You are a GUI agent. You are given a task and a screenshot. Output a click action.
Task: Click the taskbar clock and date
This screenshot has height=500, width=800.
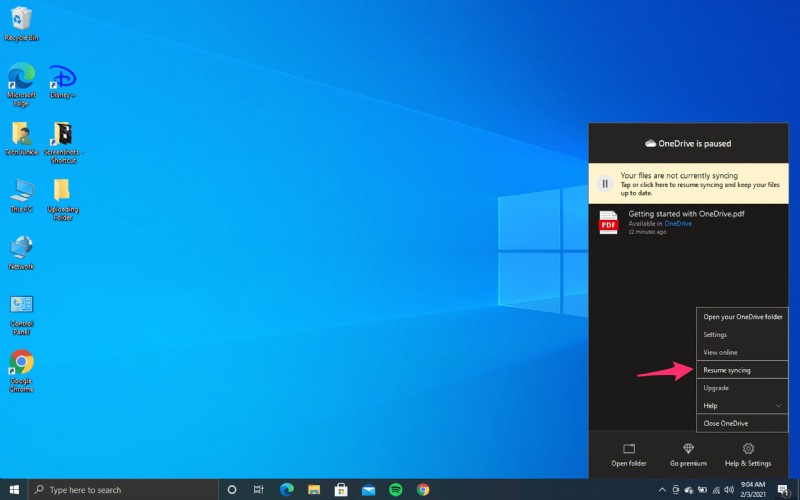point(753,490)
